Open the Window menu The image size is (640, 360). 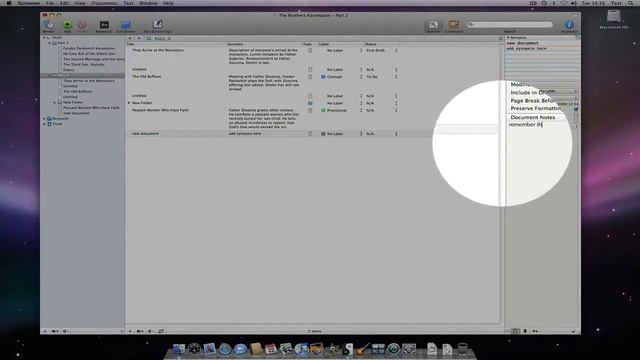(148, 3)
